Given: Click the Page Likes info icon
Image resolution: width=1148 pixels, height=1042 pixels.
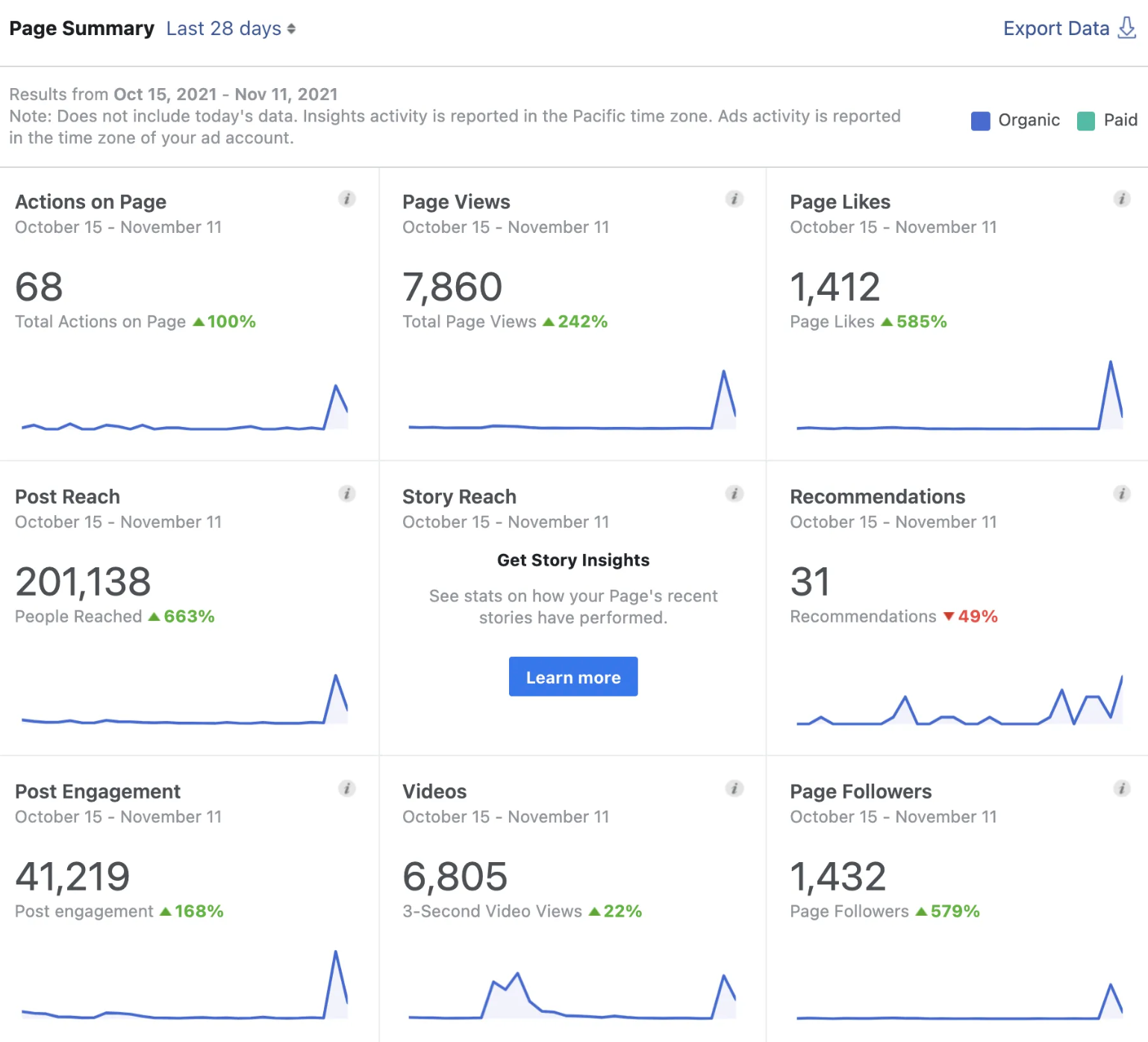Looking at the screenshot, I should [1123, 199].
